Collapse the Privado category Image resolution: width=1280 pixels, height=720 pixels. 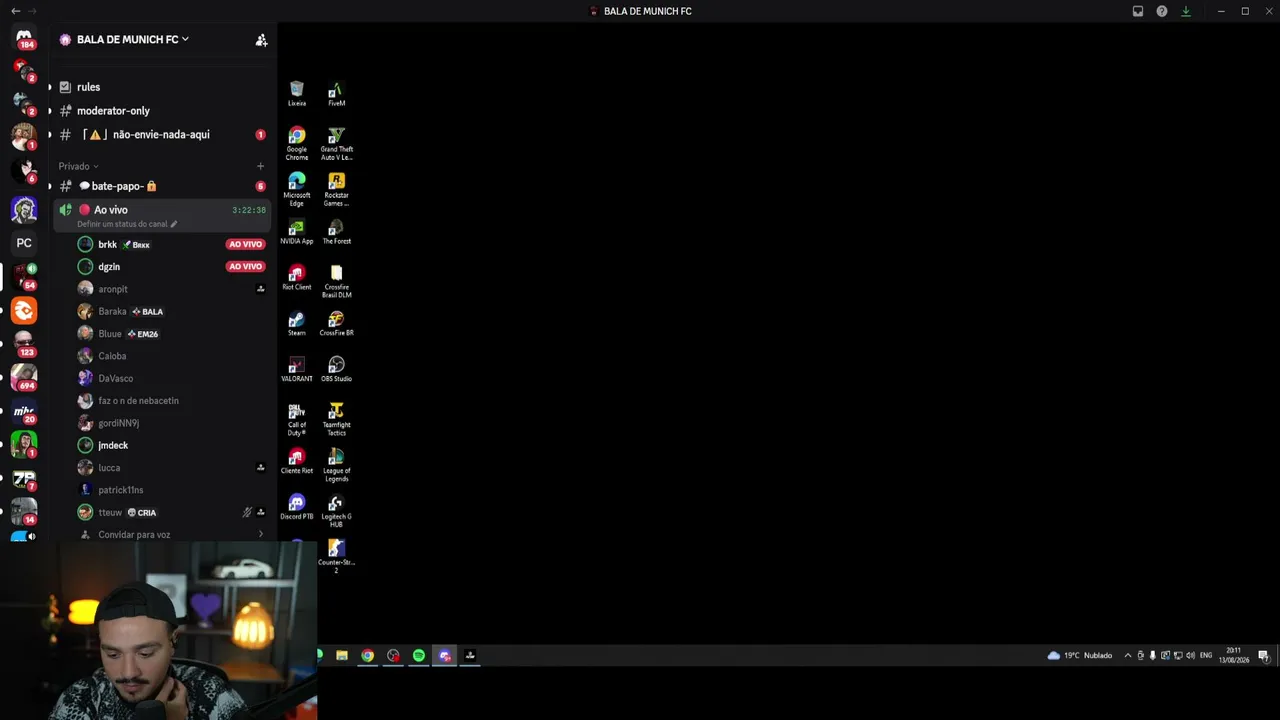(78, 166)
